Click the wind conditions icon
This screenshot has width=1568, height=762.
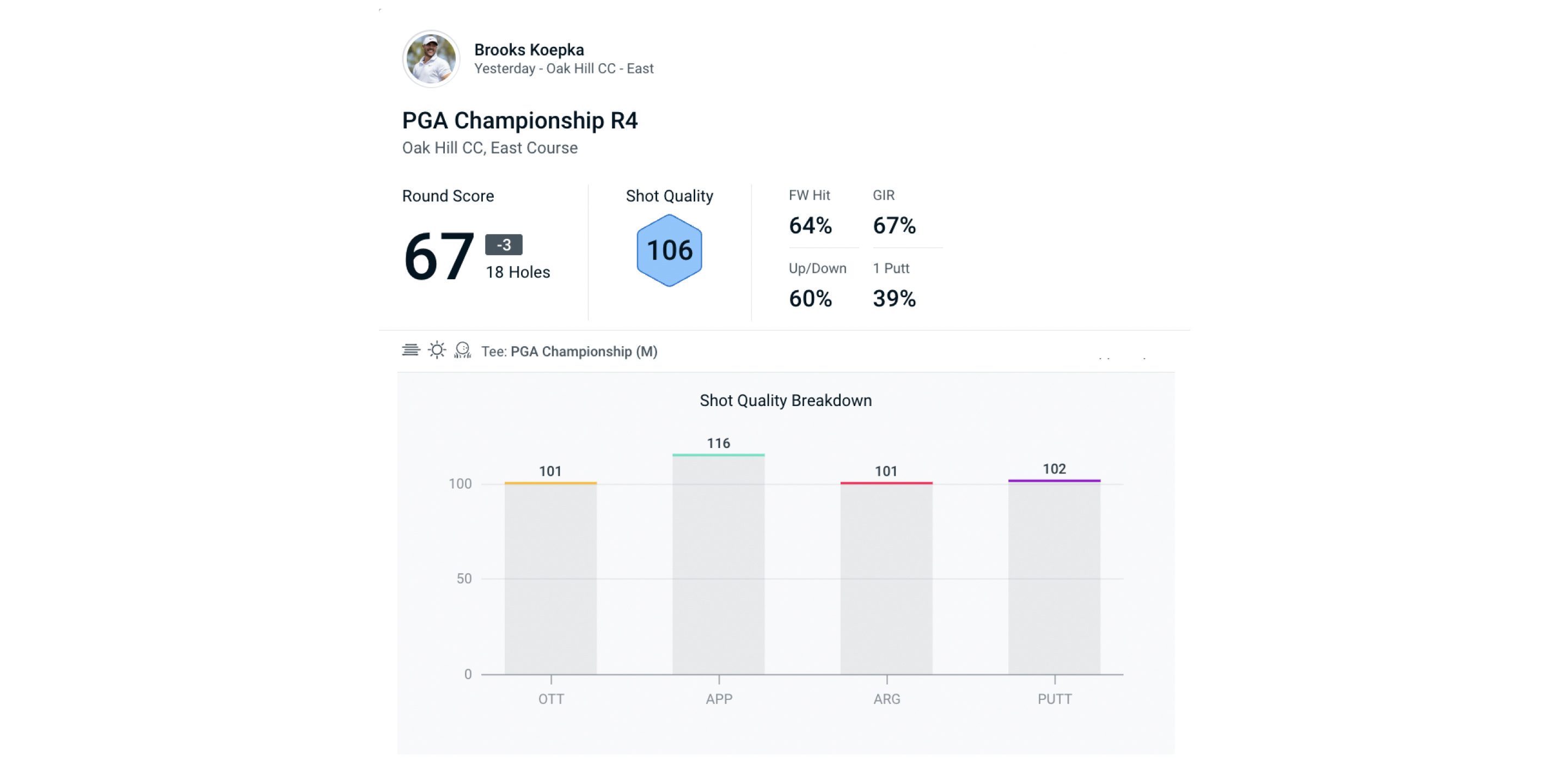[x=411, y=350]
